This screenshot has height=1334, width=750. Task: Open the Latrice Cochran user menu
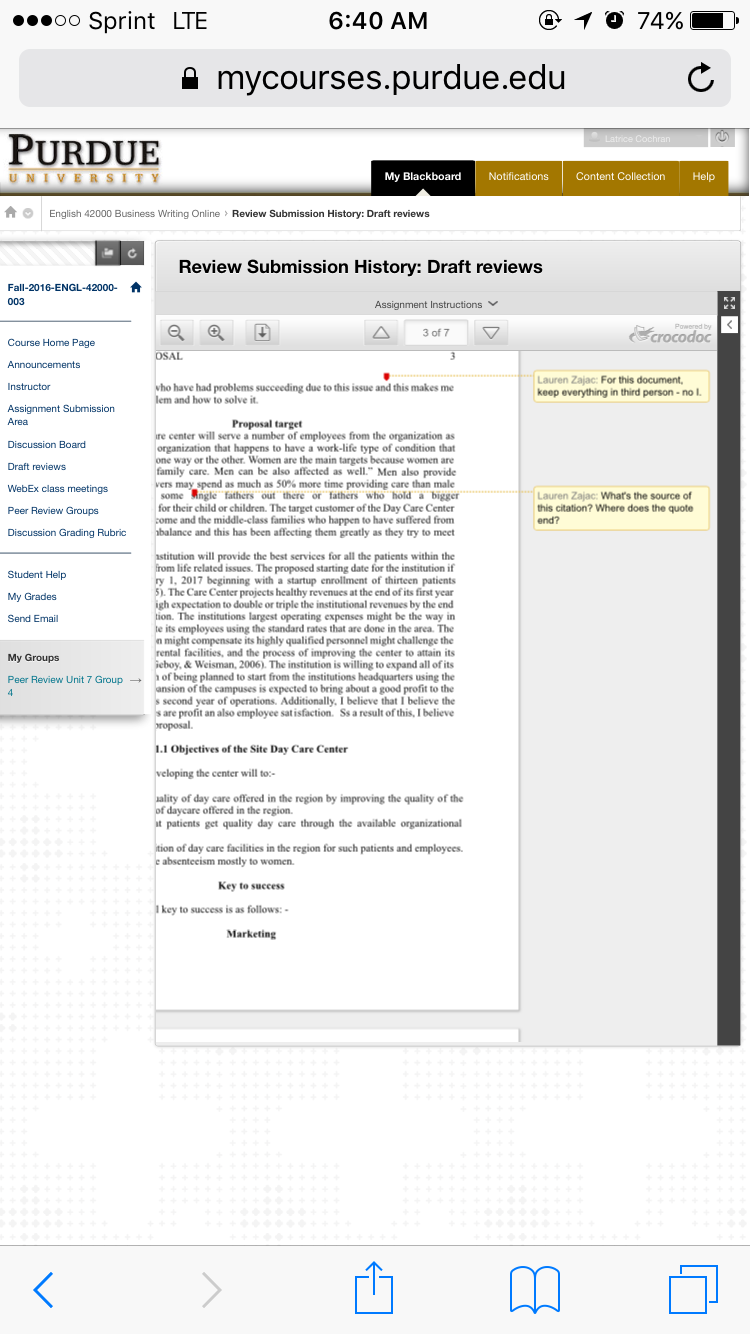[x=645, y=138]
